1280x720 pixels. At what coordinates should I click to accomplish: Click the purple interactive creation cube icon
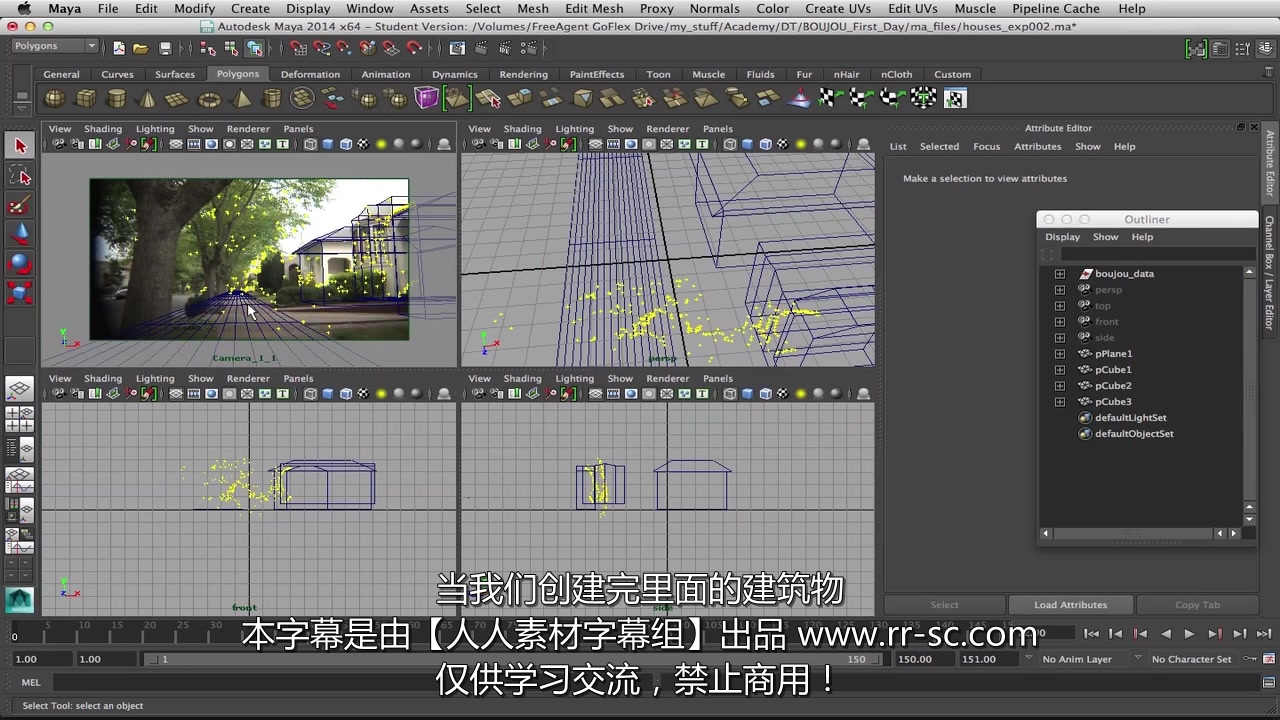[x=427, y=97]
